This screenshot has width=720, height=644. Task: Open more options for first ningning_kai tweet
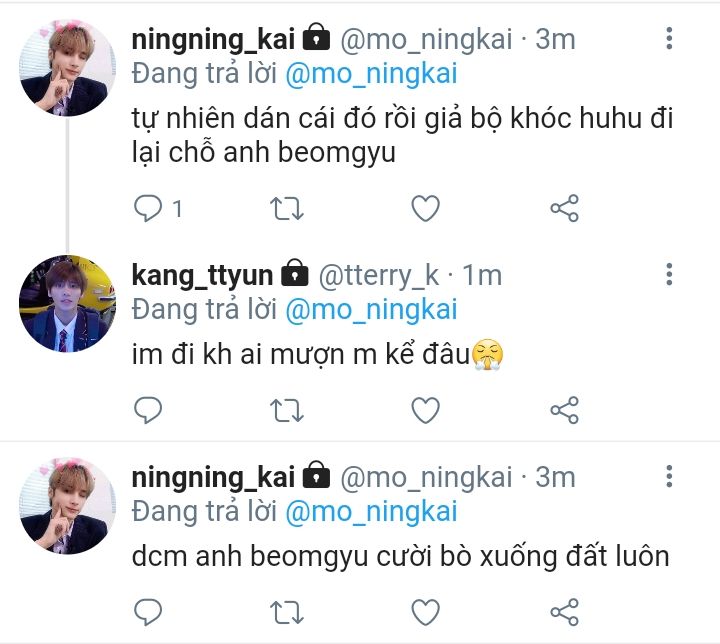(669, 39)
